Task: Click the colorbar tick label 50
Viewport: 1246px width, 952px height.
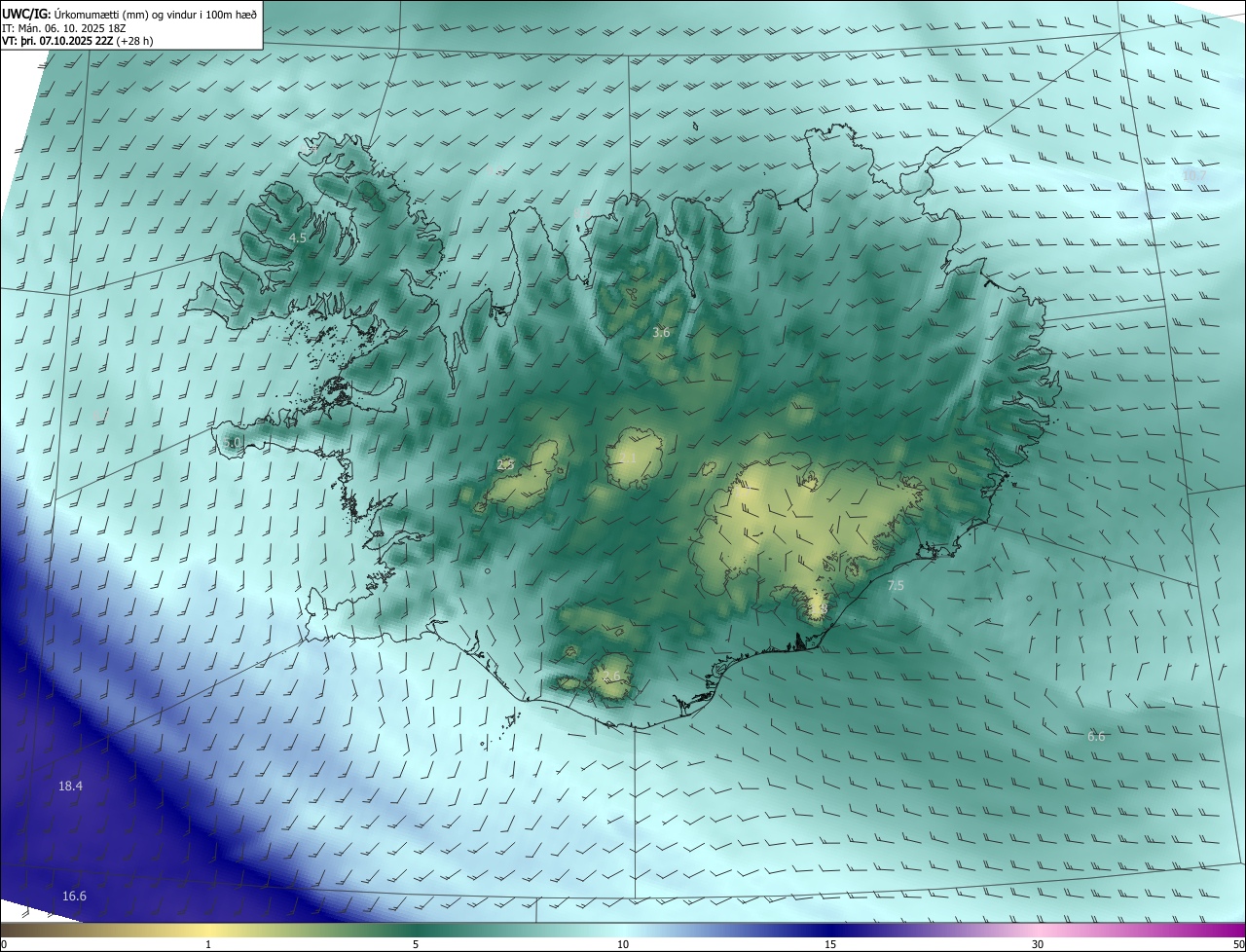Action: click(1238, 945)
